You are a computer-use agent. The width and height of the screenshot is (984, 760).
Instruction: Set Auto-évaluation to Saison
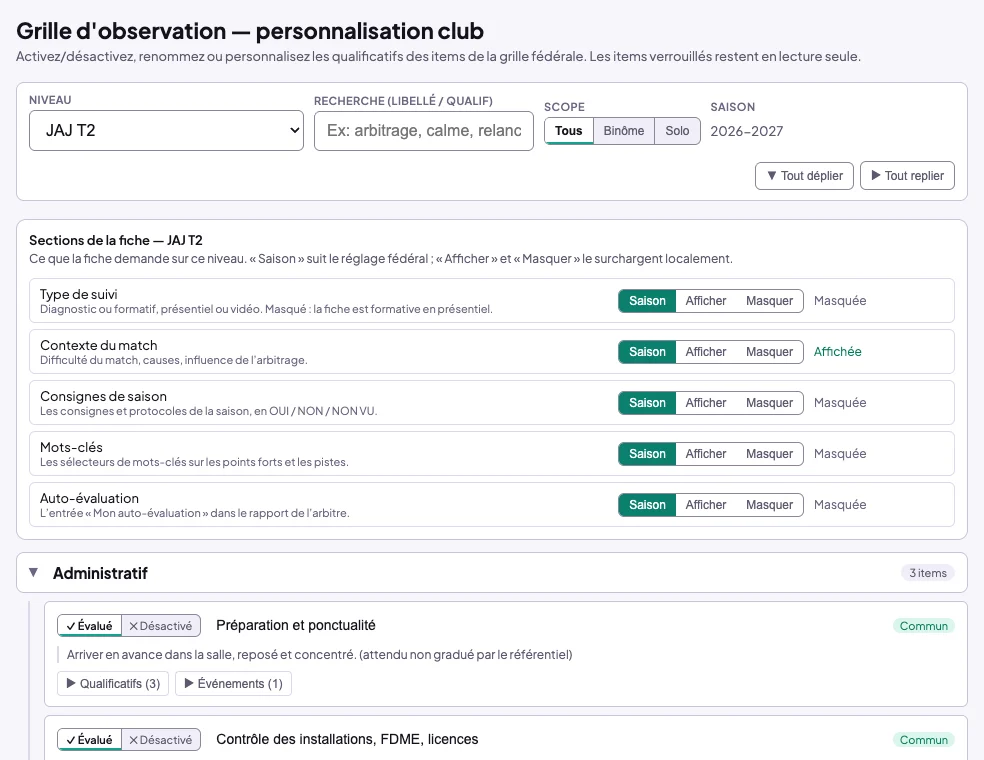[x=647, y=505]
